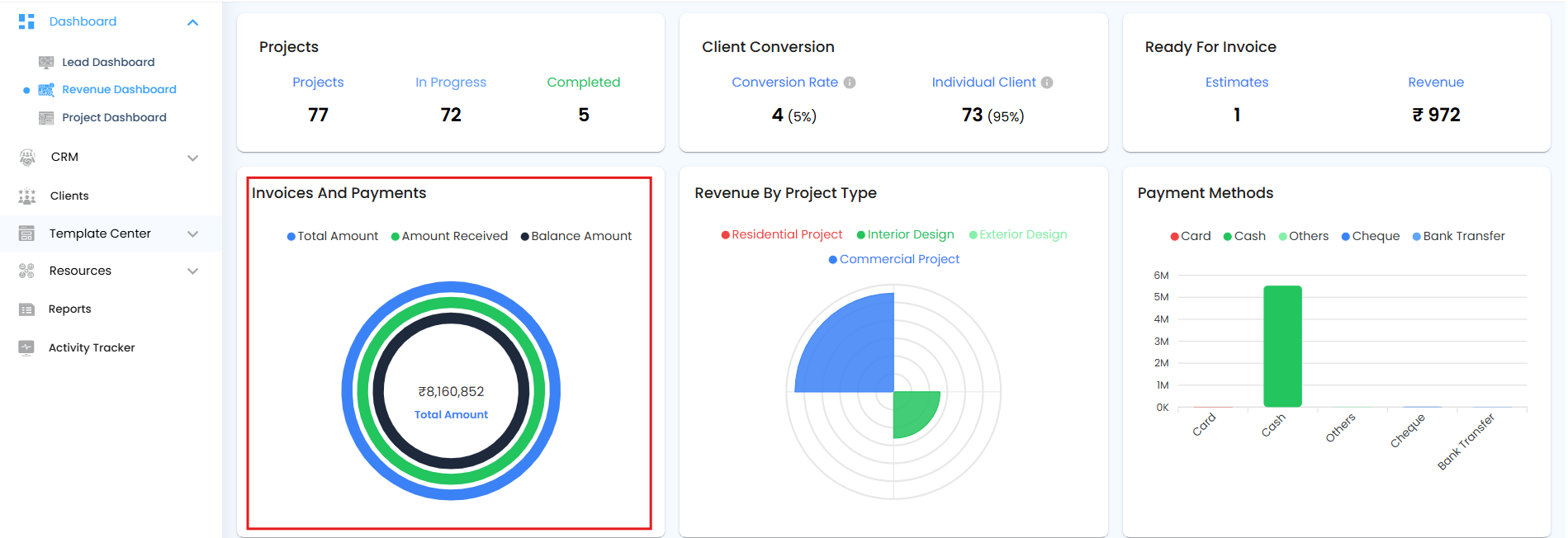This screenshot has width=1568, height=538.
Task: Click the In Progress projects link
Action: [451, 83]
